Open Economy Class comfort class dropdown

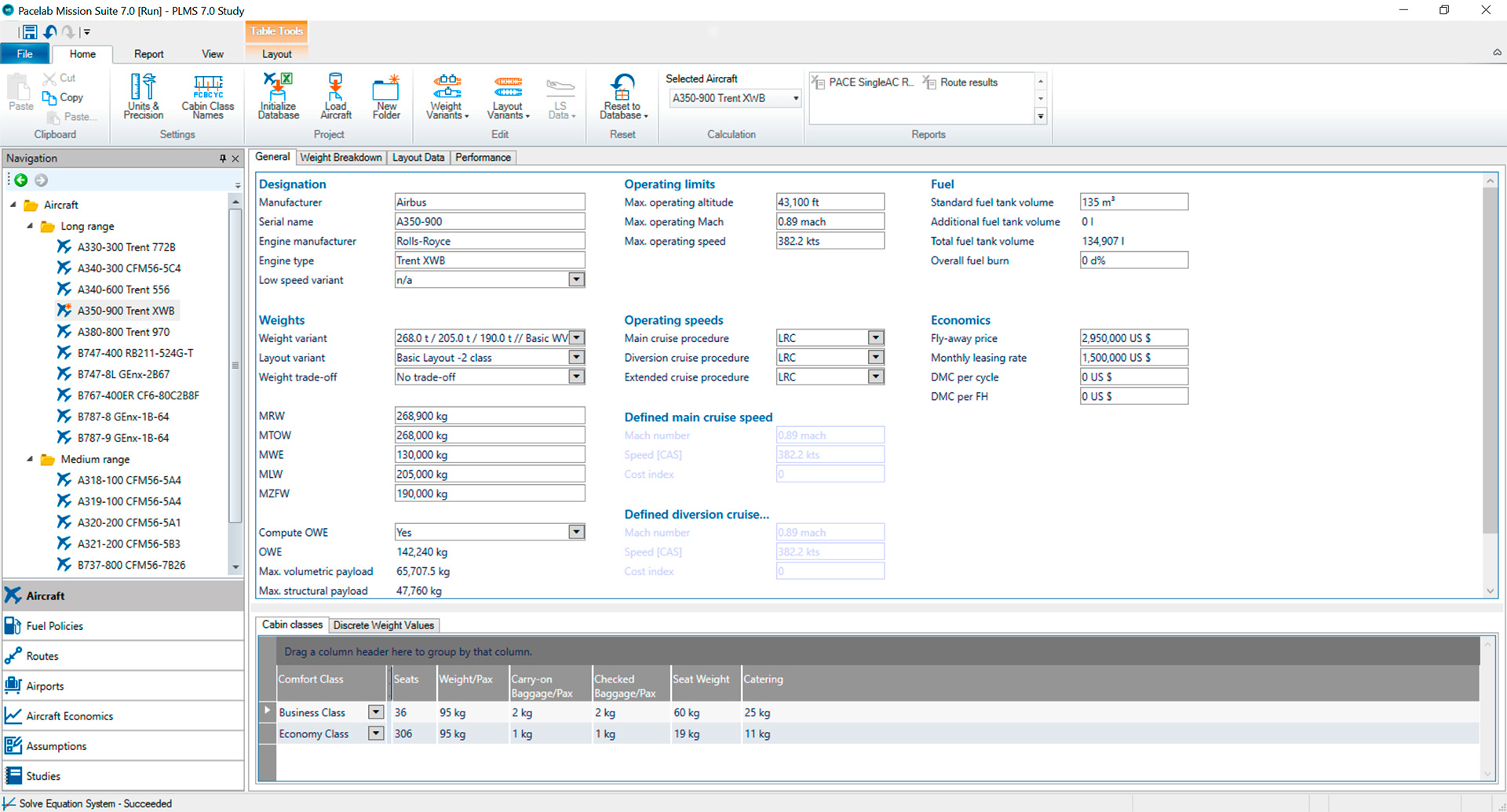(376, 734)
